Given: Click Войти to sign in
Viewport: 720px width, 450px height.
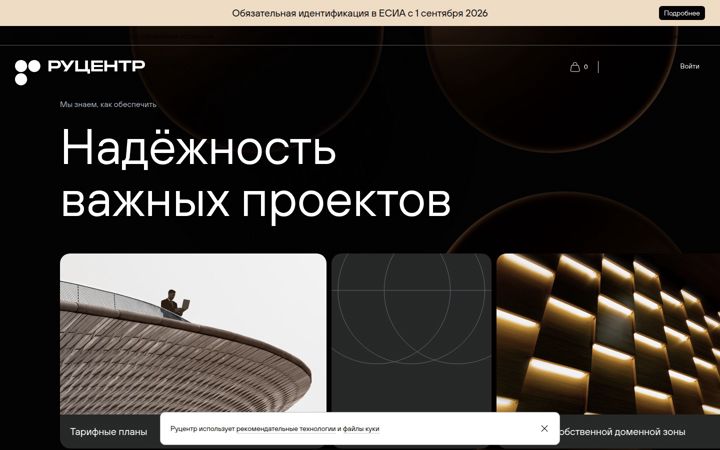Looking at the screenshot, I should pos(689,67).
